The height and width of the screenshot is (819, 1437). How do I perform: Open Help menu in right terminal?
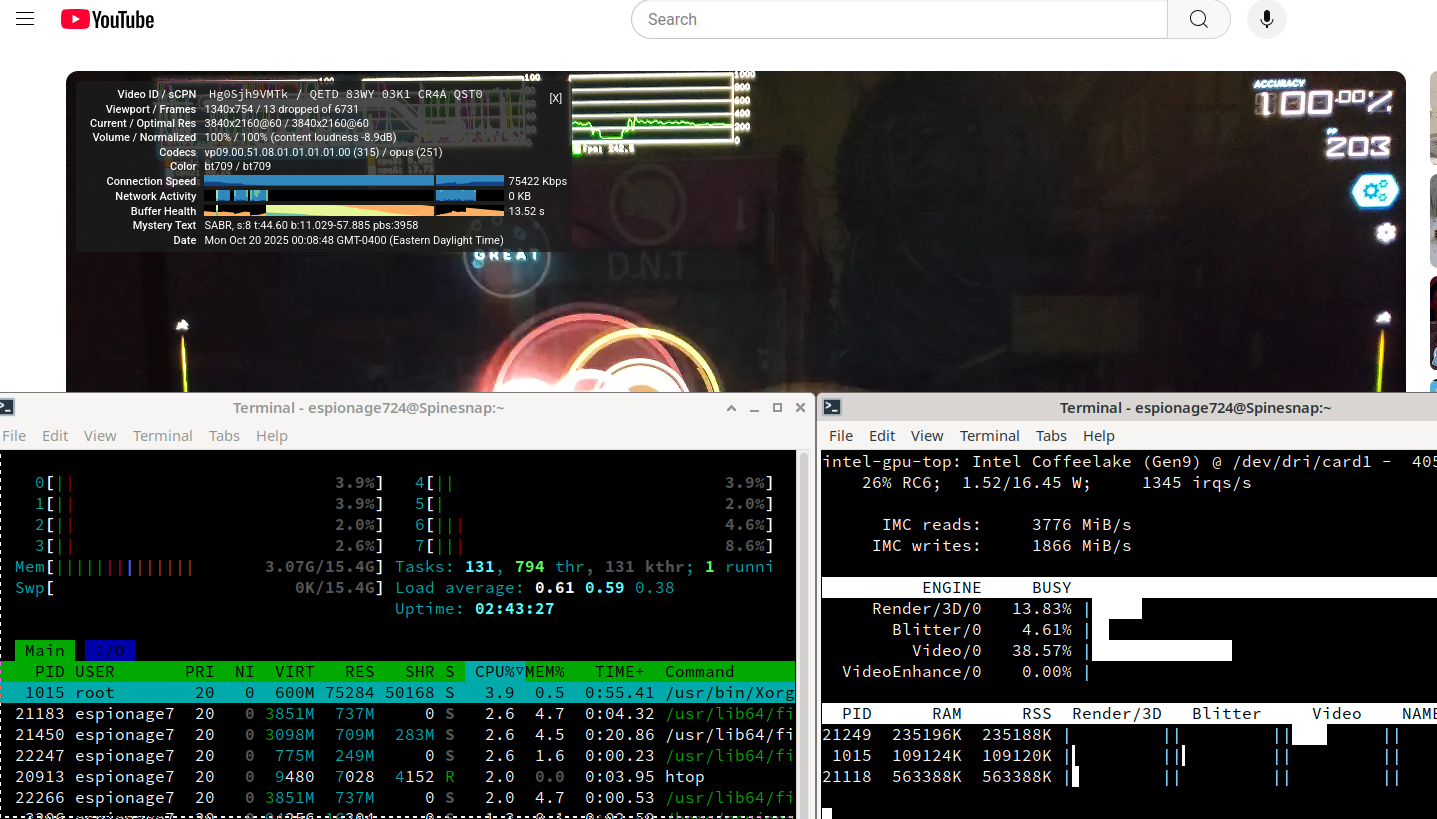[x=1098, y=436]
